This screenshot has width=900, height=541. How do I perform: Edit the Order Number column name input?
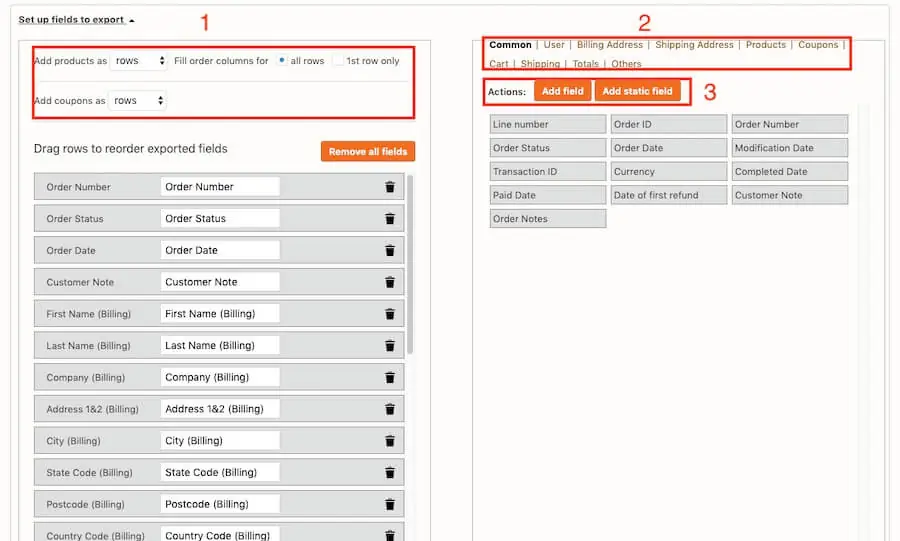pos(220,187)
